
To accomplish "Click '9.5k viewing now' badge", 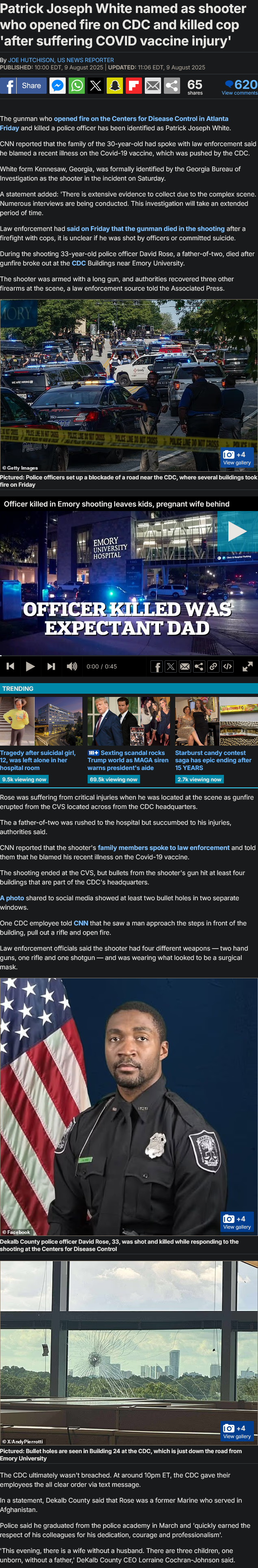I will pyautogui.click(x=24, y=779).
